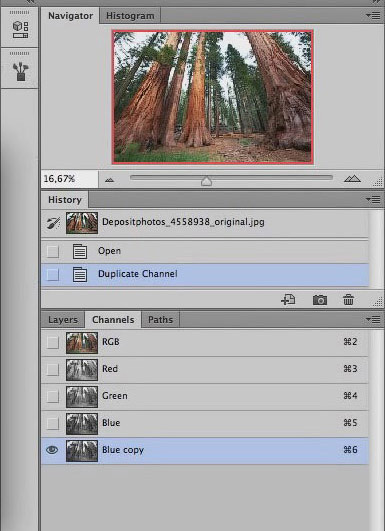The width and height of the screenshot is (385, 531).
Task: Open the Navigator panel flyout menu
Action: tap(373, 16)
